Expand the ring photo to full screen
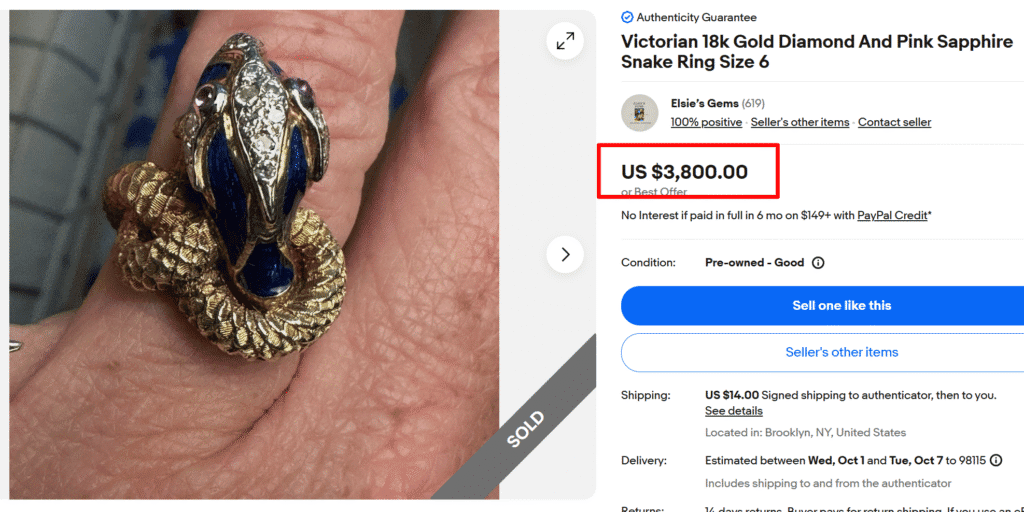Viewport: 1024px width, 512px height. tap(565, 41)
